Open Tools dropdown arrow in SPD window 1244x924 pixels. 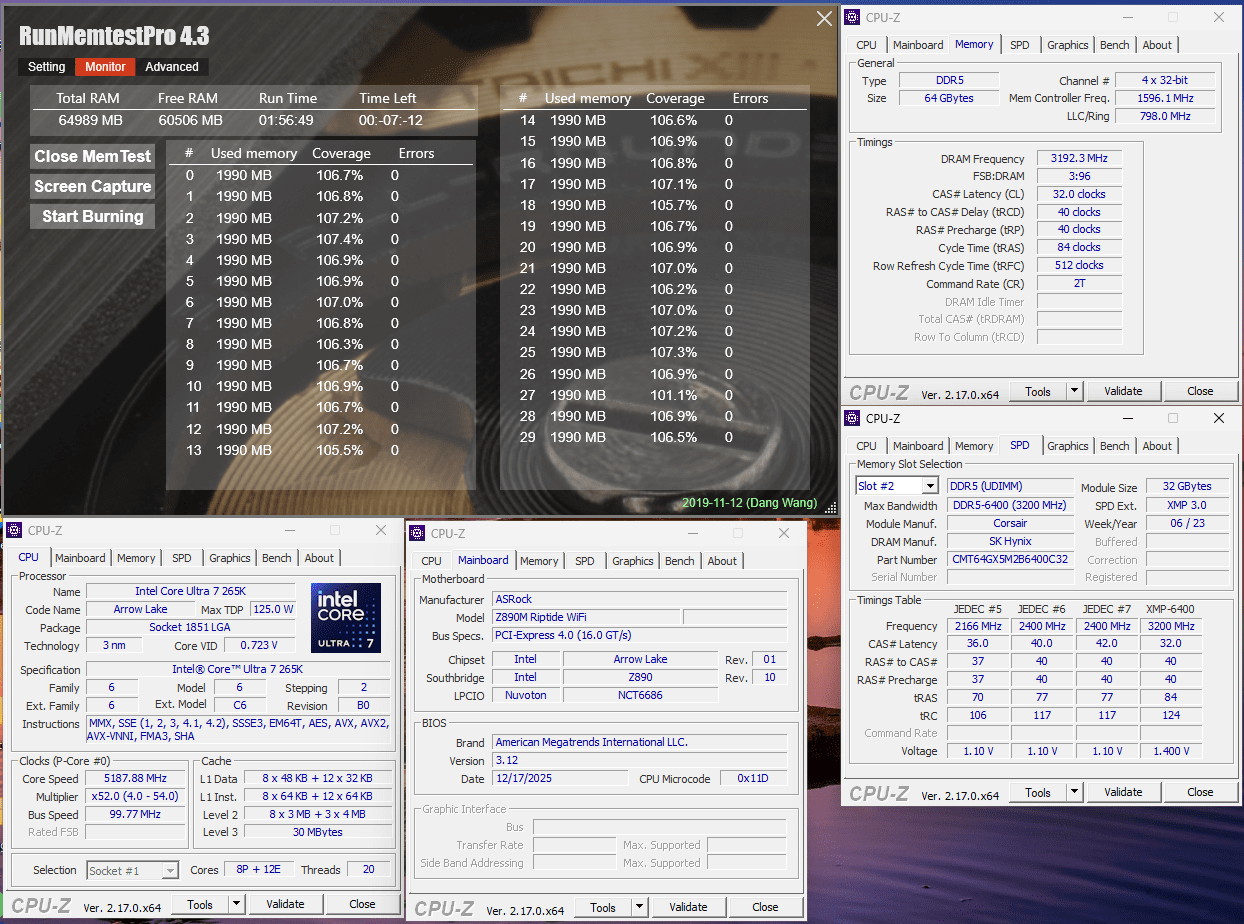point(1075,792)
